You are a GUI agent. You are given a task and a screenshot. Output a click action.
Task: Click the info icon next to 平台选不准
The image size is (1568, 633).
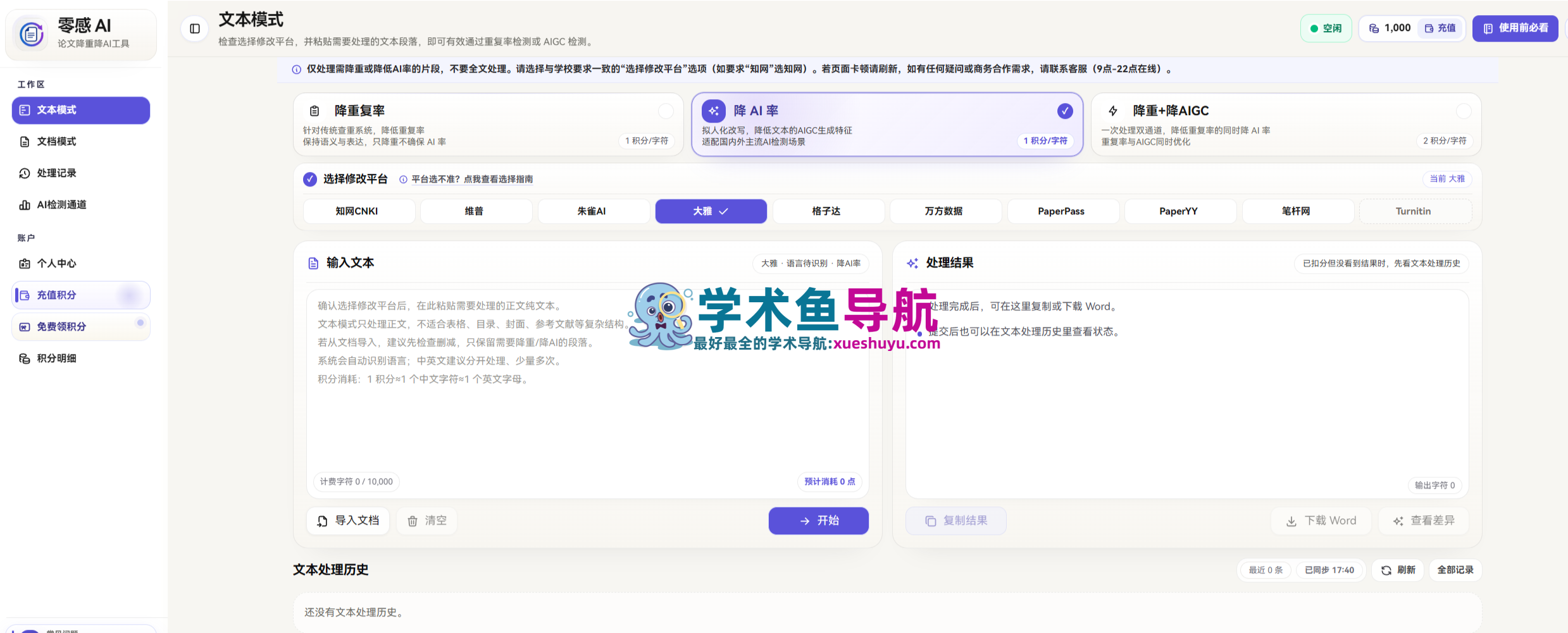coord(403,180)
